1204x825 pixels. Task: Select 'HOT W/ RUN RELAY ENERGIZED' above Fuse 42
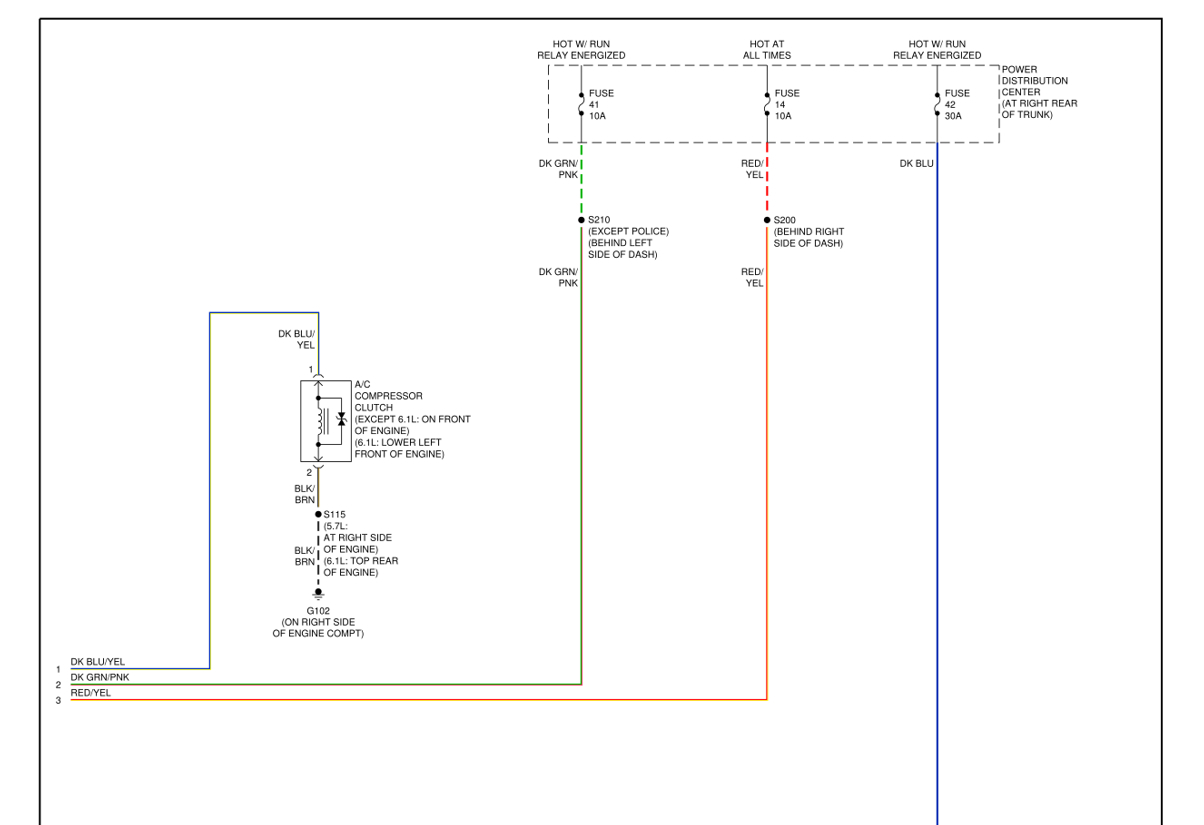pyautogui.click(x=937, y=50)
